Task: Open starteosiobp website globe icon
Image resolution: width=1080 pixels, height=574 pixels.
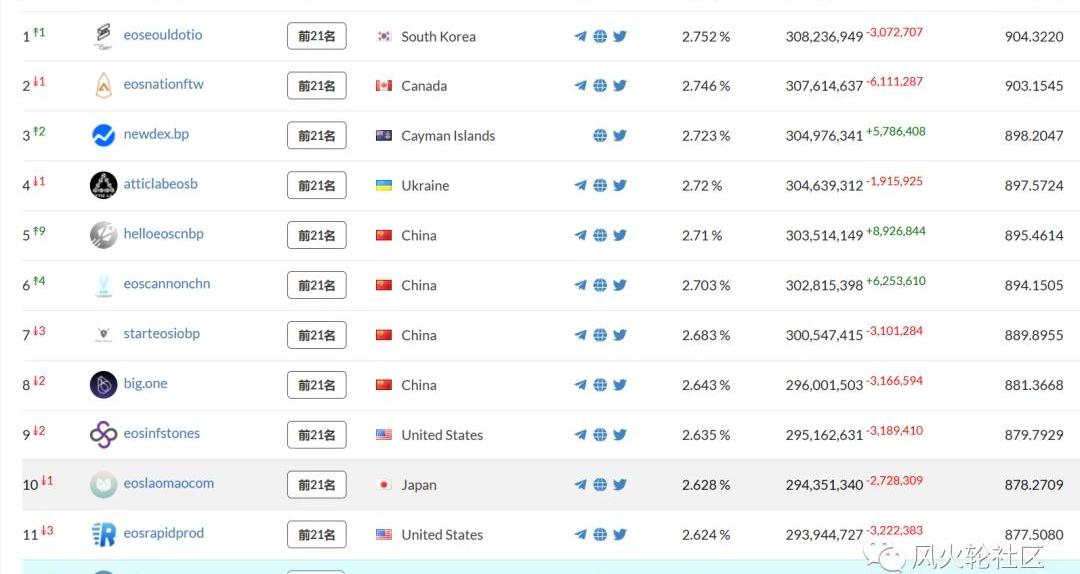Action: [600, 335]
